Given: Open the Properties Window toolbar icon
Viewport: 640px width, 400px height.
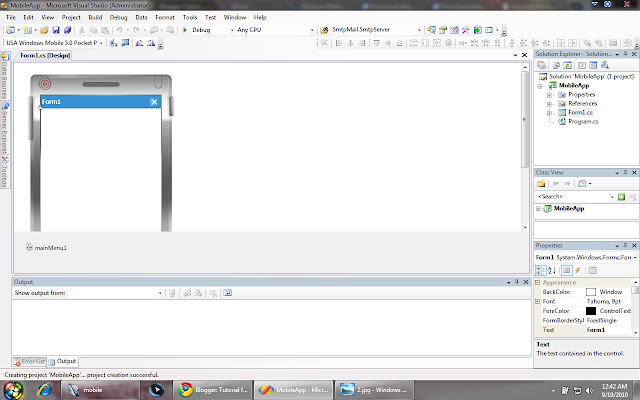Looking at the screenshot, I should click(442, 30).
